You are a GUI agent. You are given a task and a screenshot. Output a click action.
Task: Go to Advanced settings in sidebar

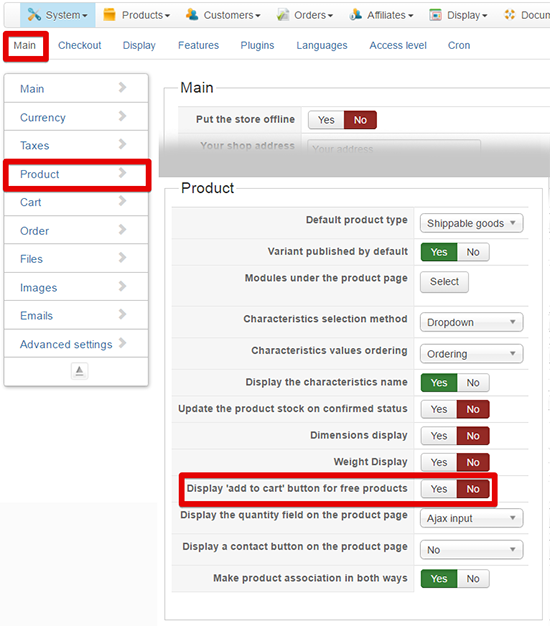click(x=76, y=344)
